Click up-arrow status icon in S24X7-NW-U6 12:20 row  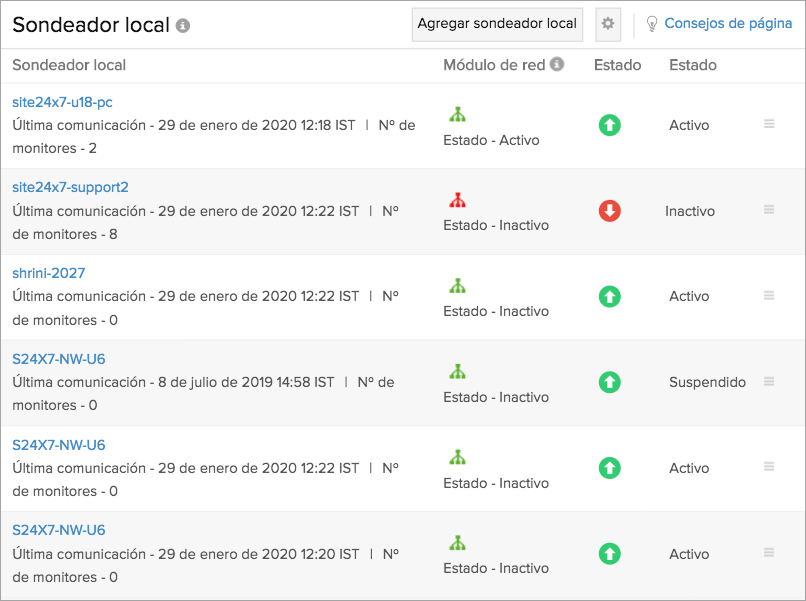tap(610, 554)
